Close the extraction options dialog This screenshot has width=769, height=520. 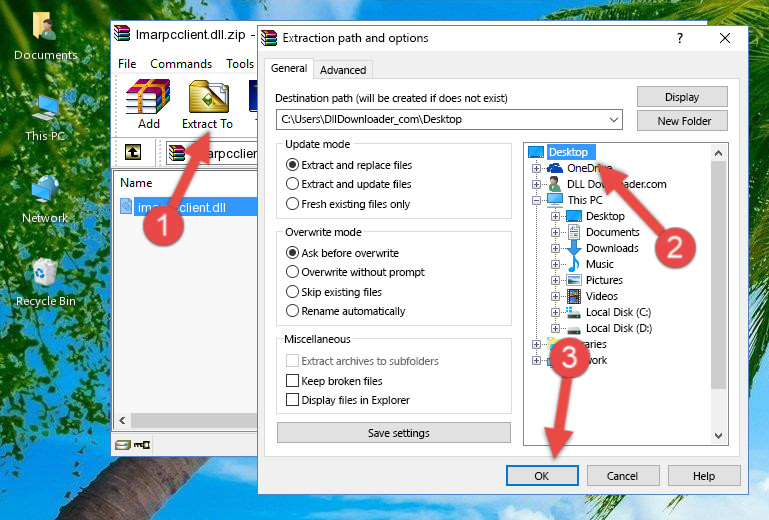725,38
